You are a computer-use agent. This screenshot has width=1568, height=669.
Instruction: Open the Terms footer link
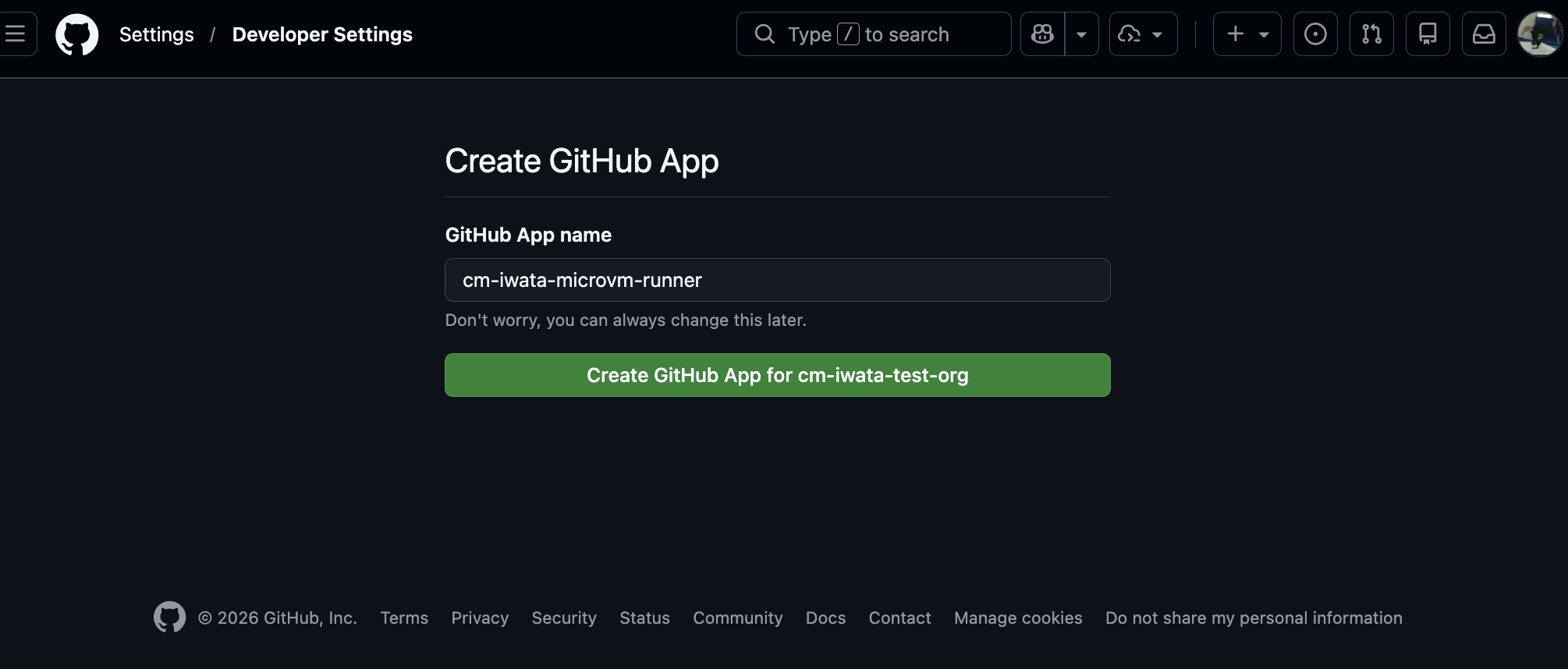[404, 618]
